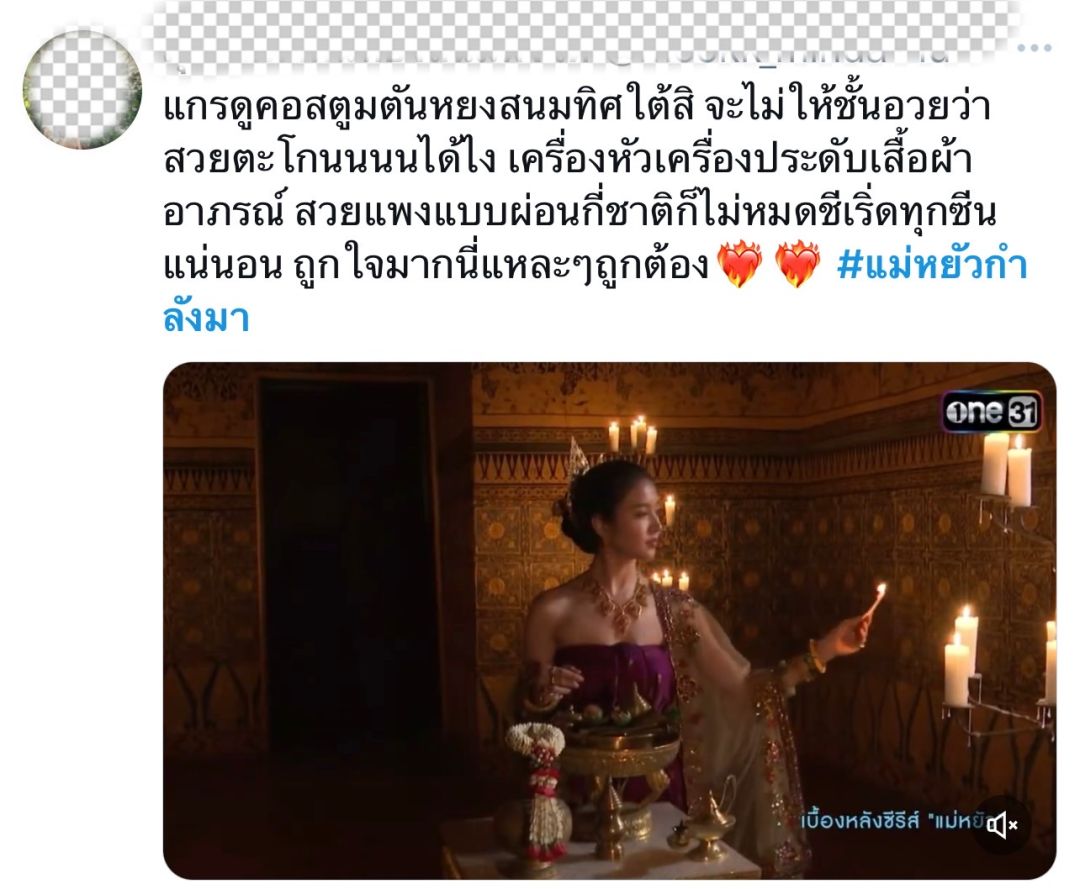Image resolution: width=1080 pixels, height=889 pixels.
Task: Play the video of the woman lighting candles
Action: (610, 620)
